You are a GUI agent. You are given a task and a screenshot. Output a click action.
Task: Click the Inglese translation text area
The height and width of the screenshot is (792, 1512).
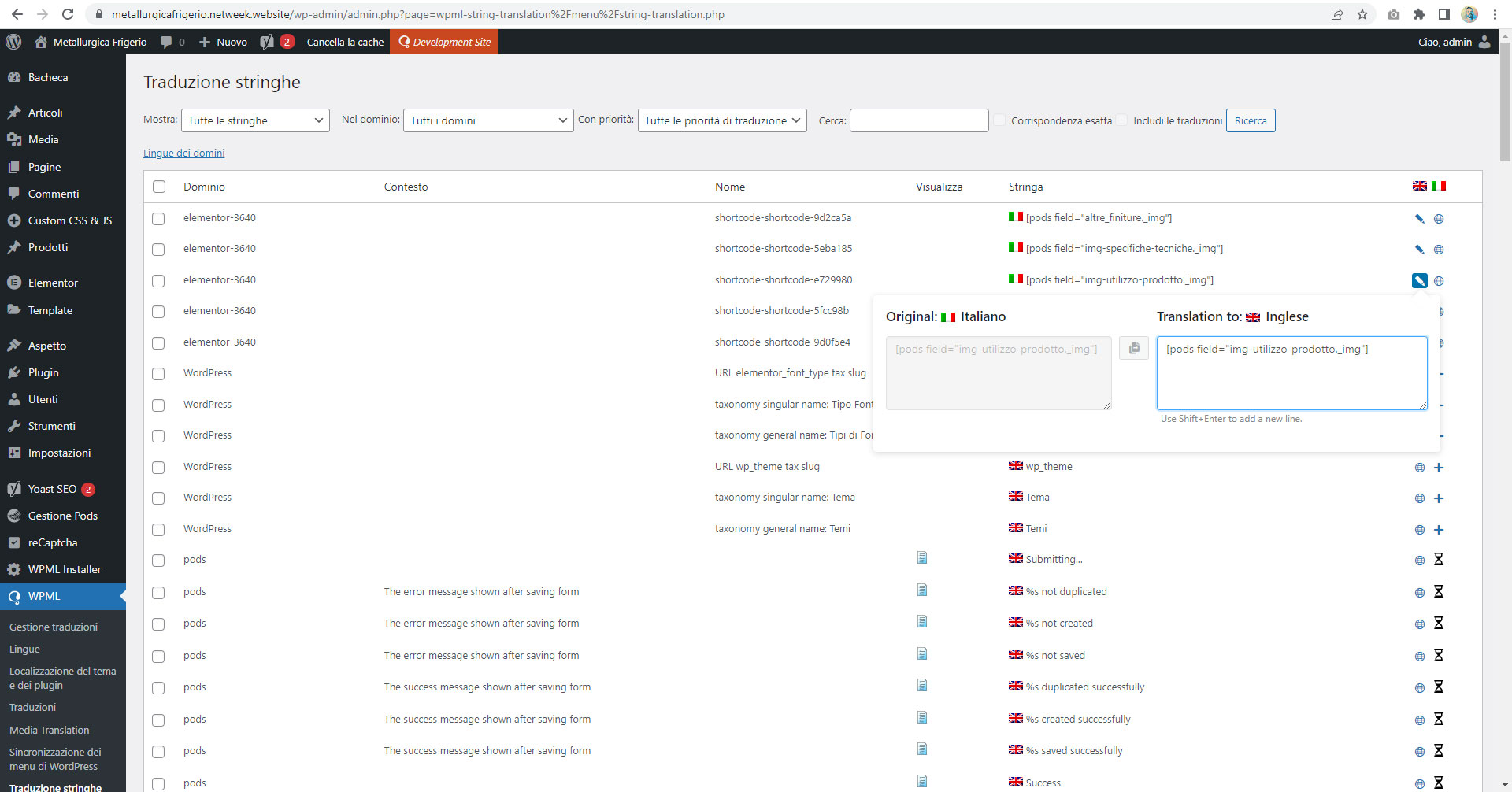tap(1291, 373)
